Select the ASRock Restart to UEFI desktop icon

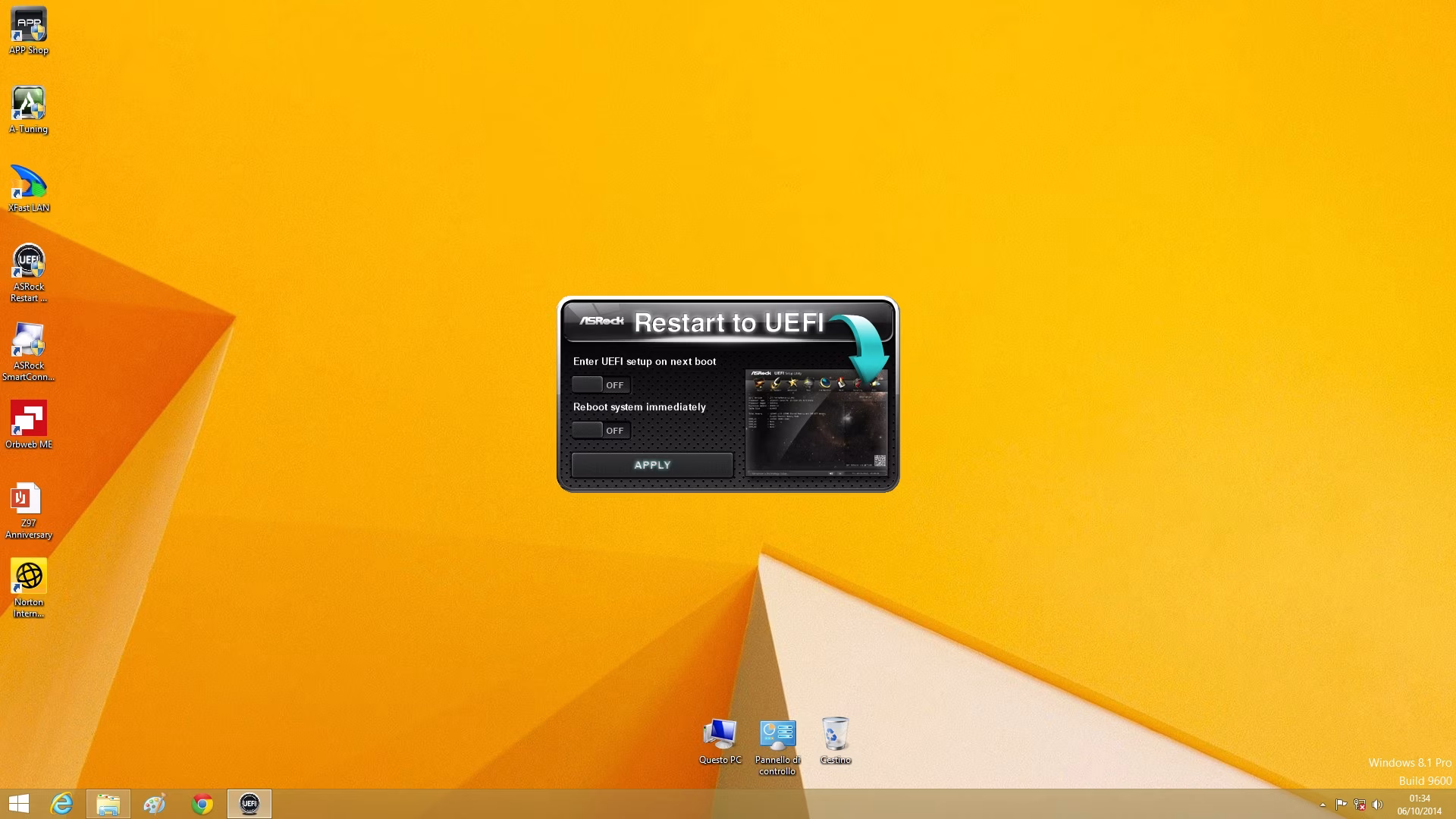(x=29, y=273)
